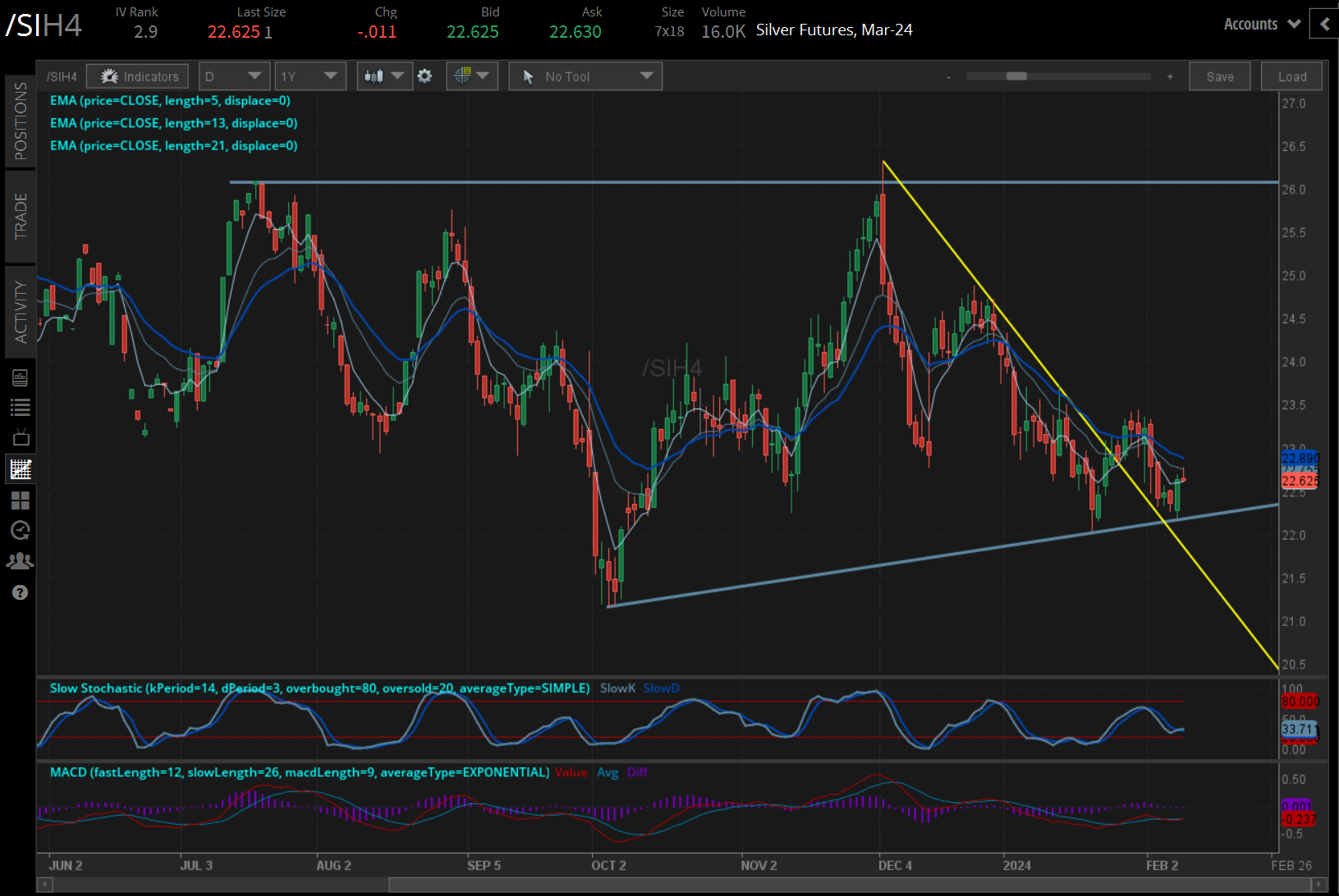Open chart settings via the gear icon
Screen dimensions: 1339x896
tap(424, 75)
